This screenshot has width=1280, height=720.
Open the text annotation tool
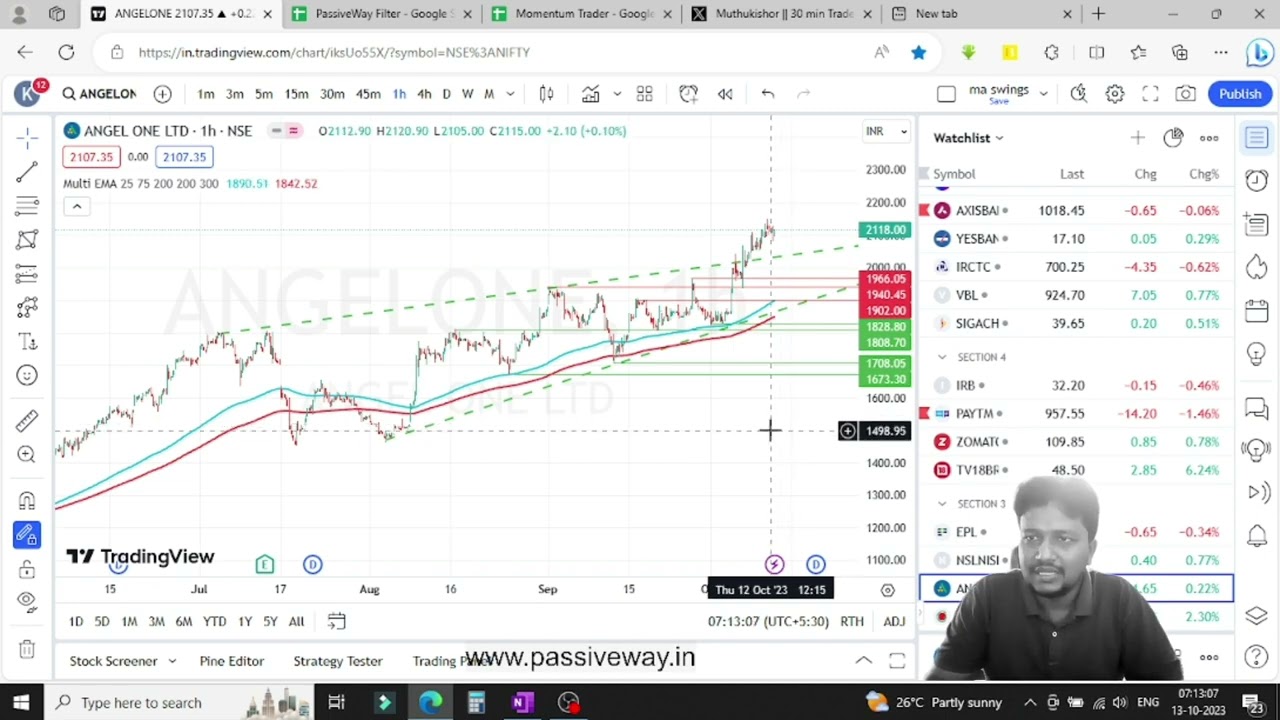(x=27, y=342)
